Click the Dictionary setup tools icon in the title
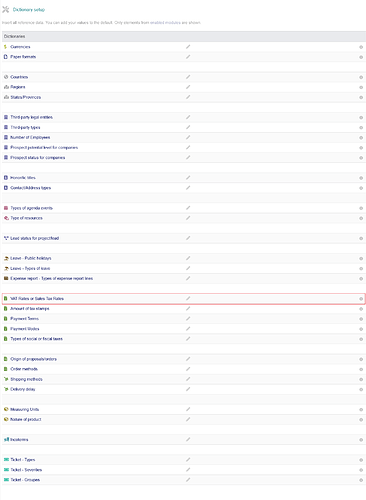 (x=6, y=9)
